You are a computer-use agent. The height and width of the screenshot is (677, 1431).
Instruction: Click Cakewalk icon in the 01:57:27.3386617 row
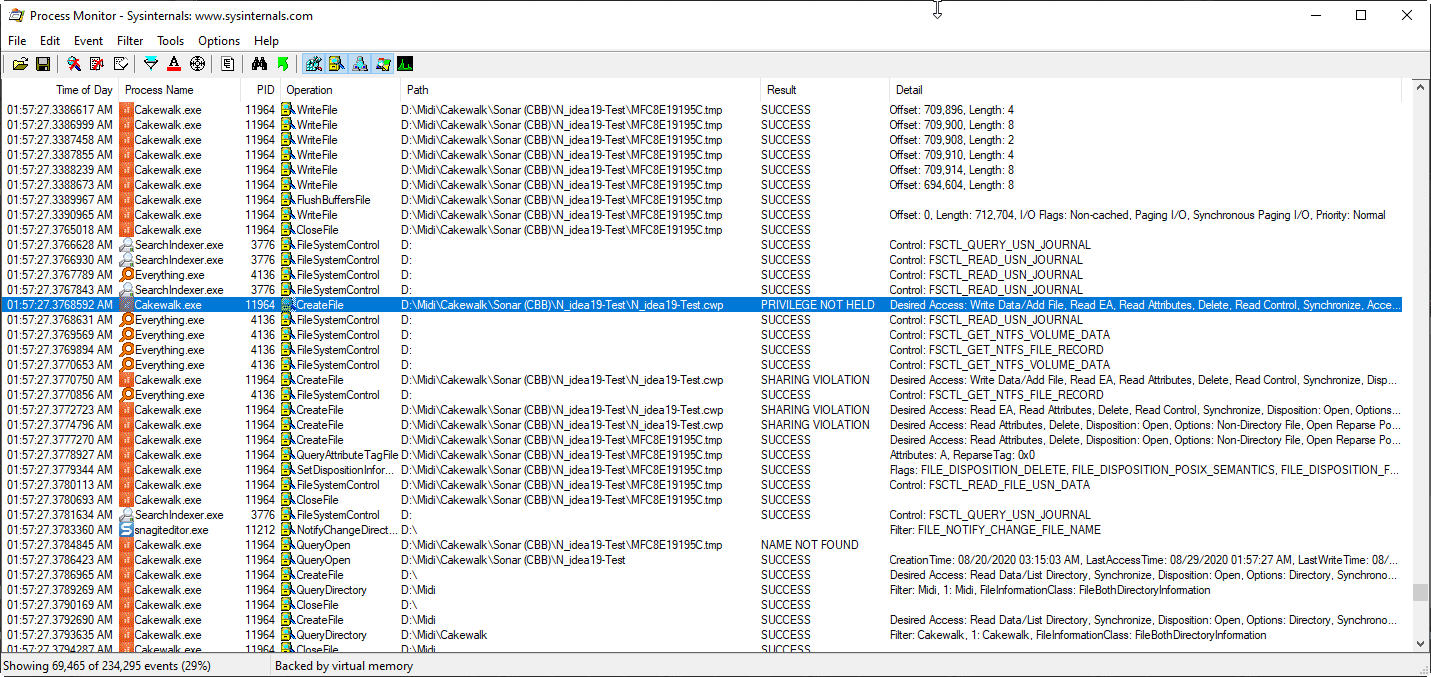[x=126, y=110]
